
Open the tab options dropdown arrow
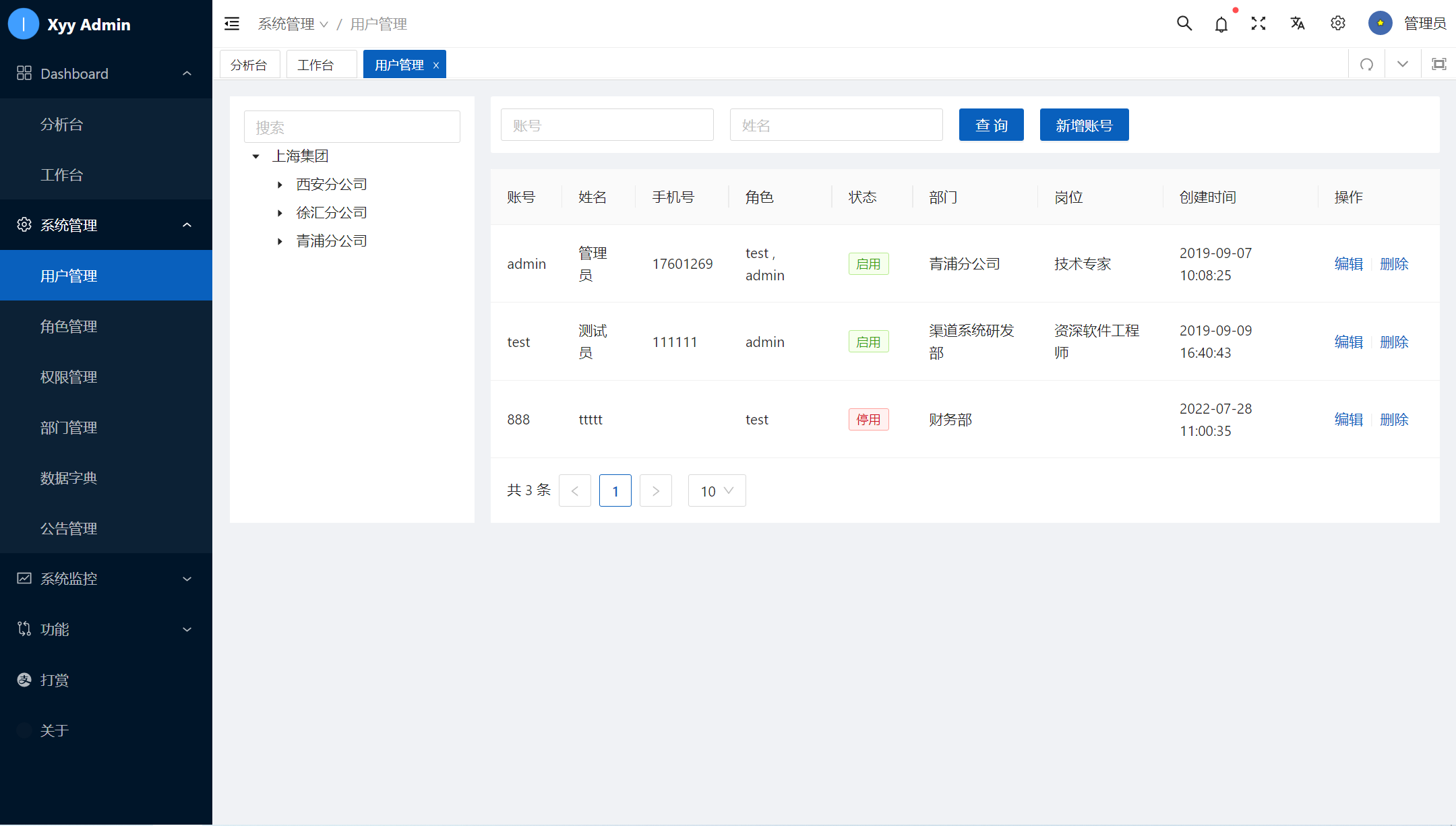1403,65
